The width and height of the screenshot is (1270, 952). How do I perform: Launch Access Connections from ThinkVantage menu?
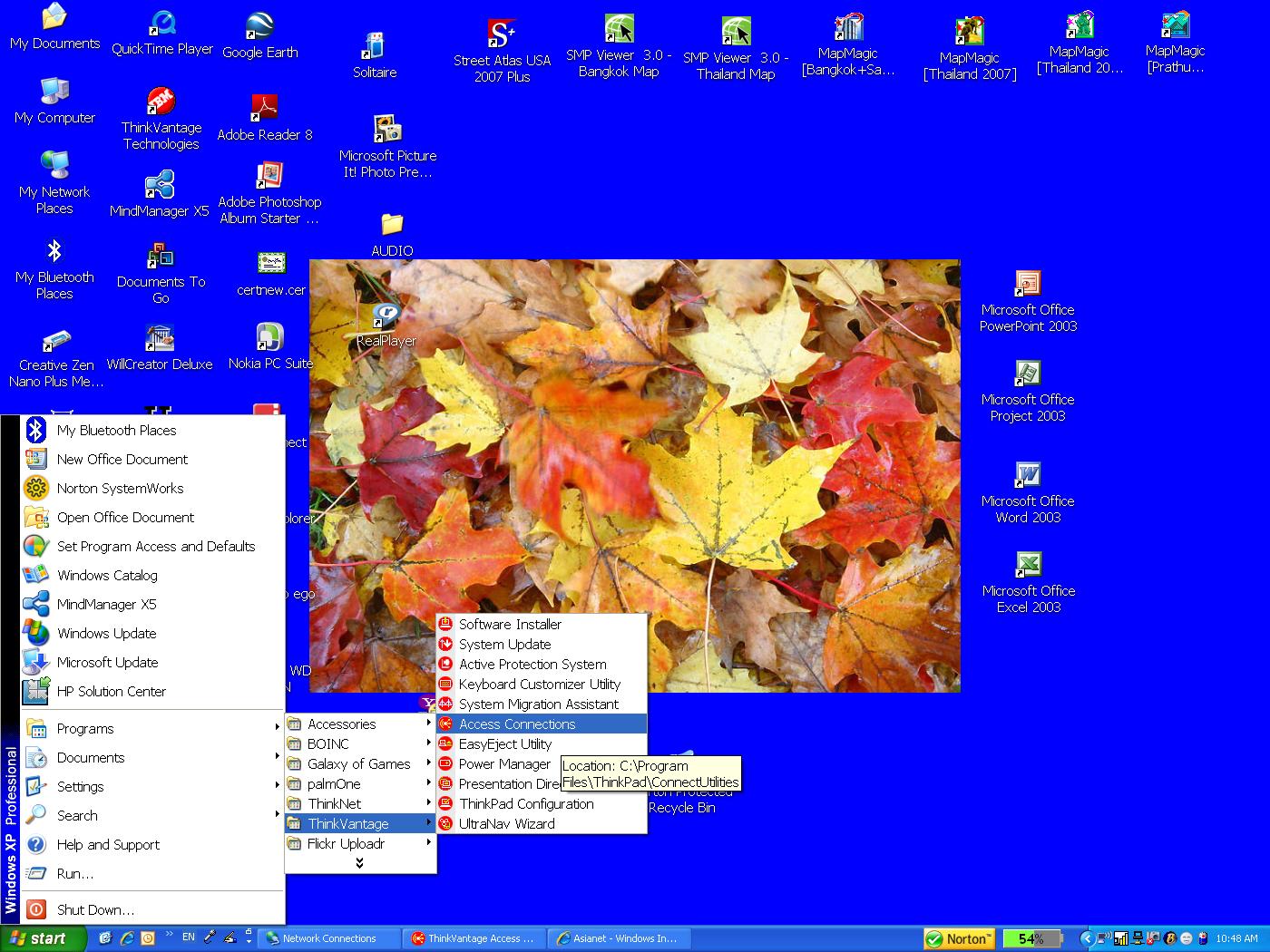(542, 724)
